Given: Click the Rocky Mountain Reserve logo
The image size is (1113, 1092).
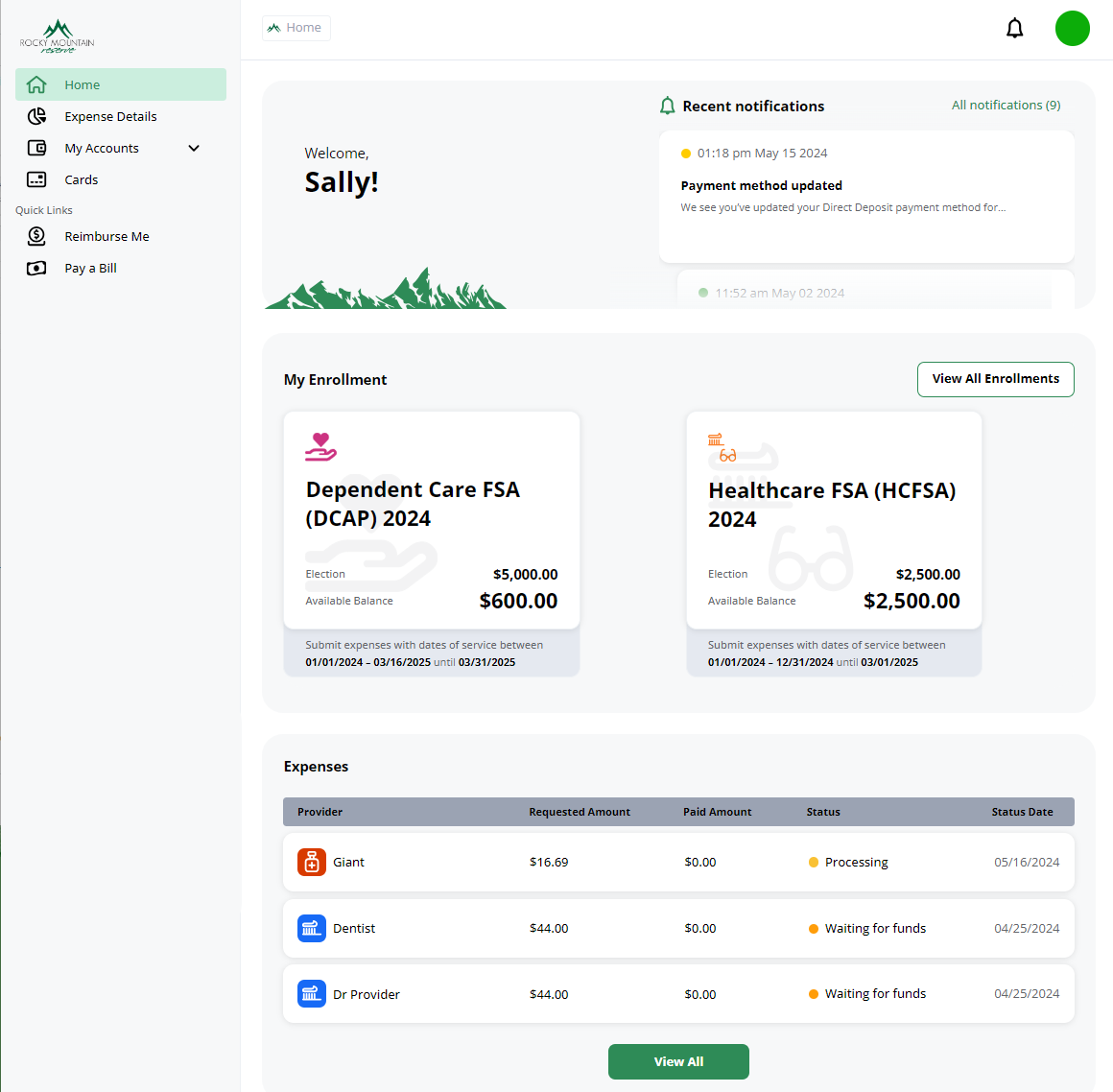Looking at the screenshot, I should tap(58, 36).
